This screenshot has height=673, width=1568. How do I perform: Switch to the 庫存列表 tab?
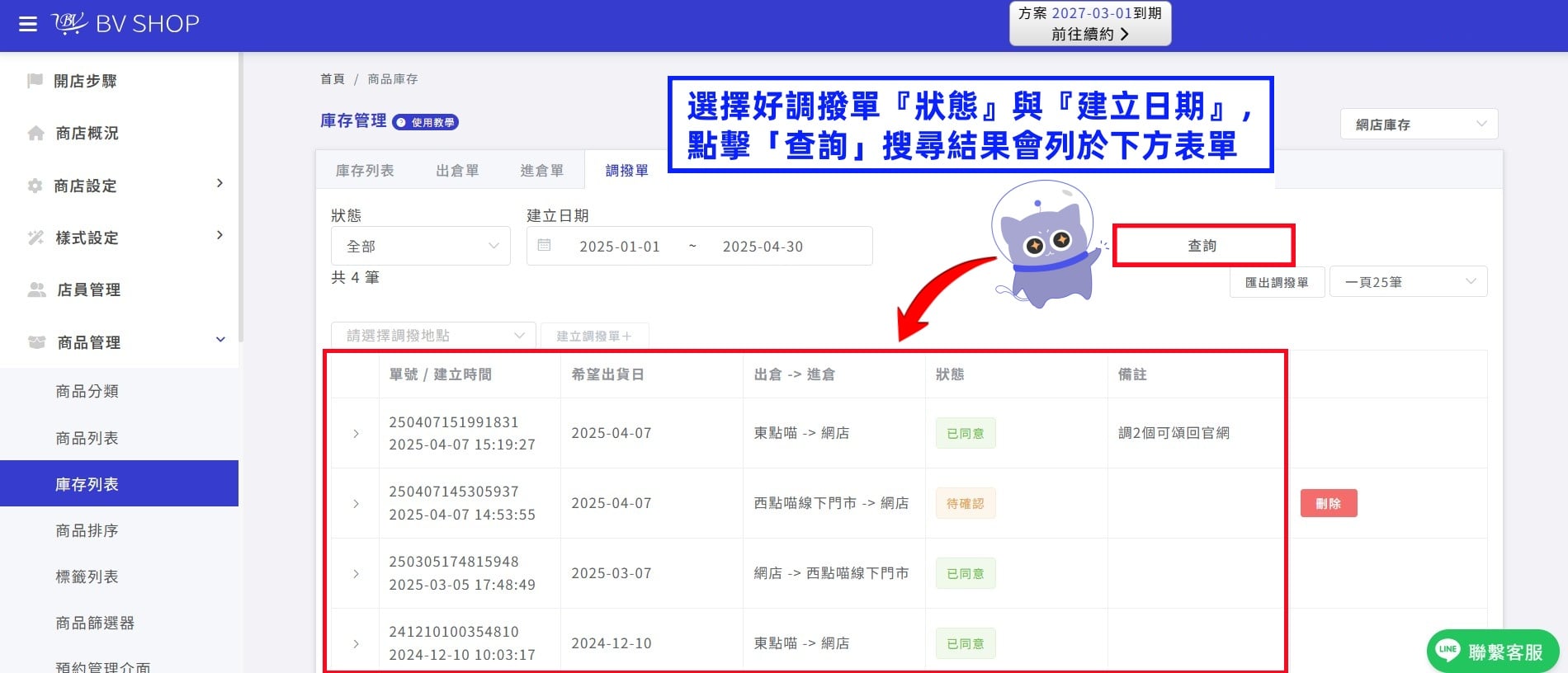click(365, 170)
